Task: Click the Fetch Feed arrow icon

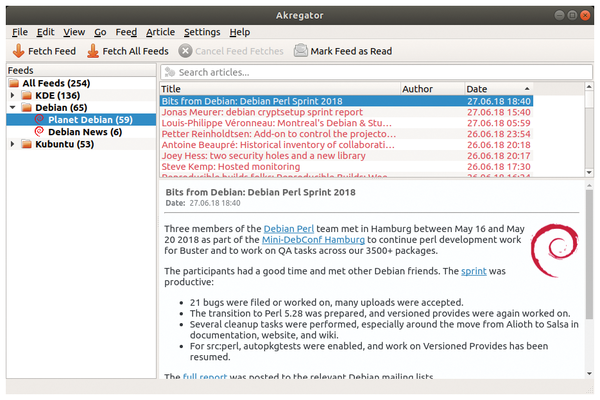Action: pos(18,51)
